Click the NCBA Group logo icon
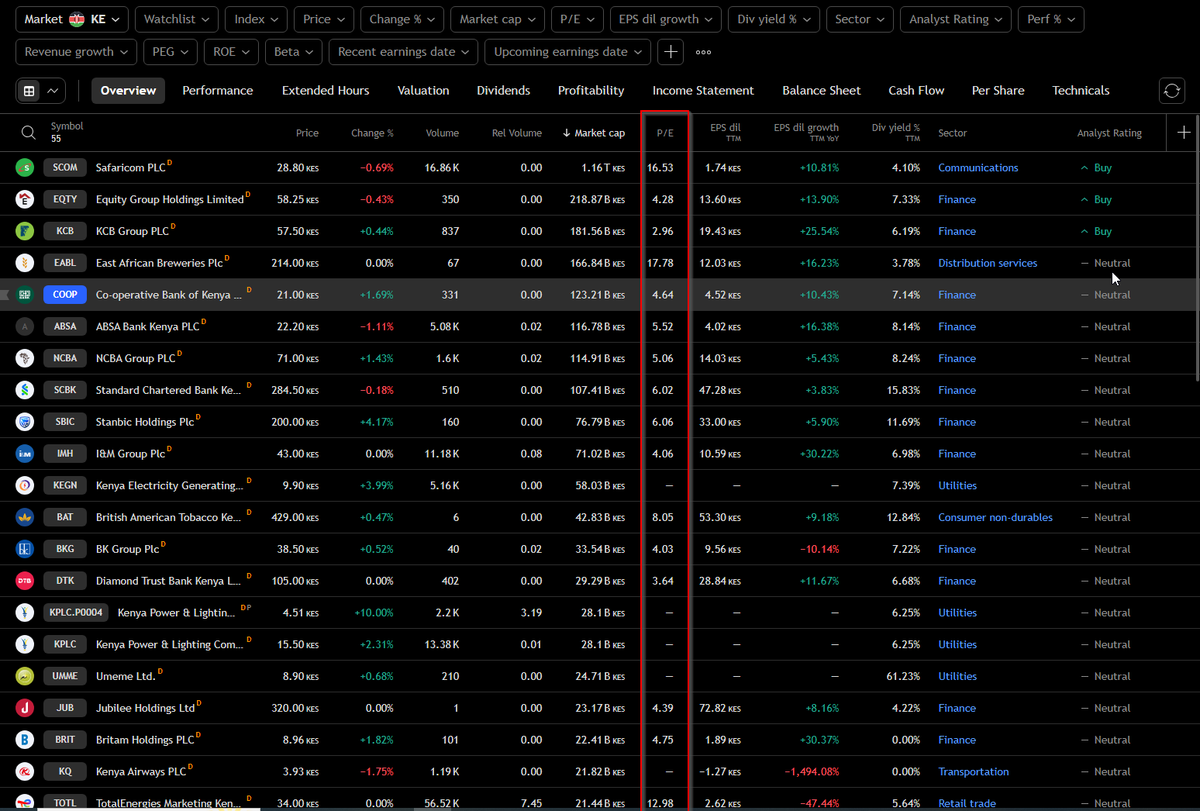1200x811 pixels. point(25,358)
